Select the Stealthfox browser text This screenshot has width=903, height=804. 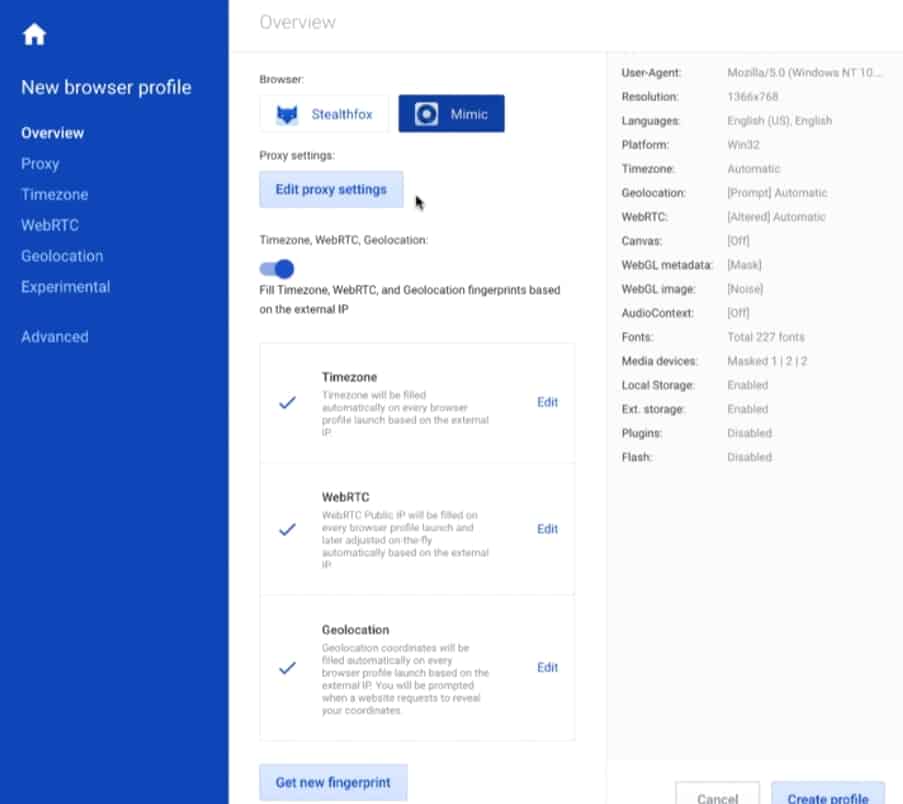(342, 114)
